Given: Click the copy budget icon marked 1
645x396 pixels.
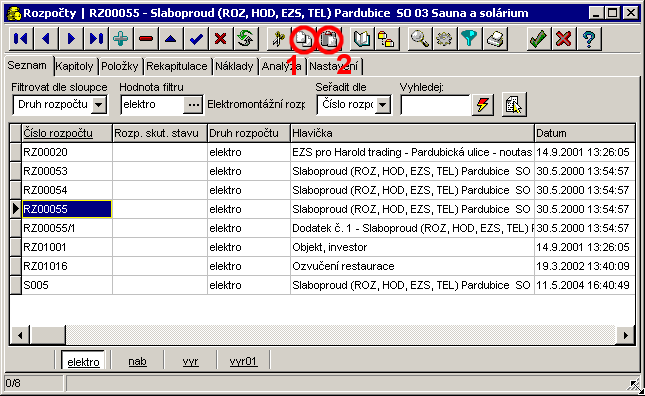Looking at the screenshot, I should pos(304,39).
